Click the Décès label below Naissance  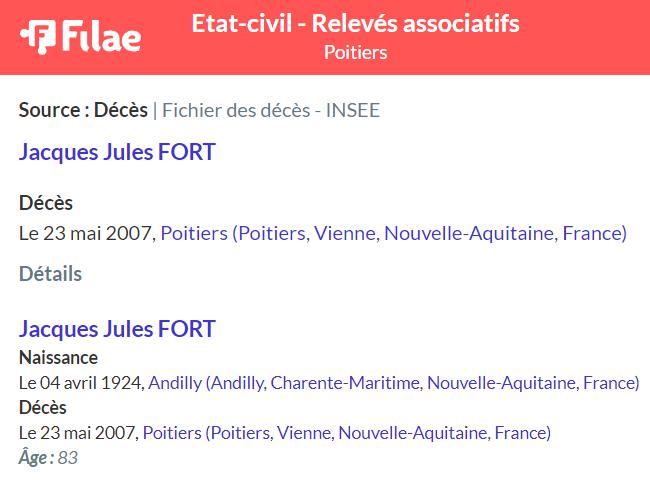(x=43, y=408)
